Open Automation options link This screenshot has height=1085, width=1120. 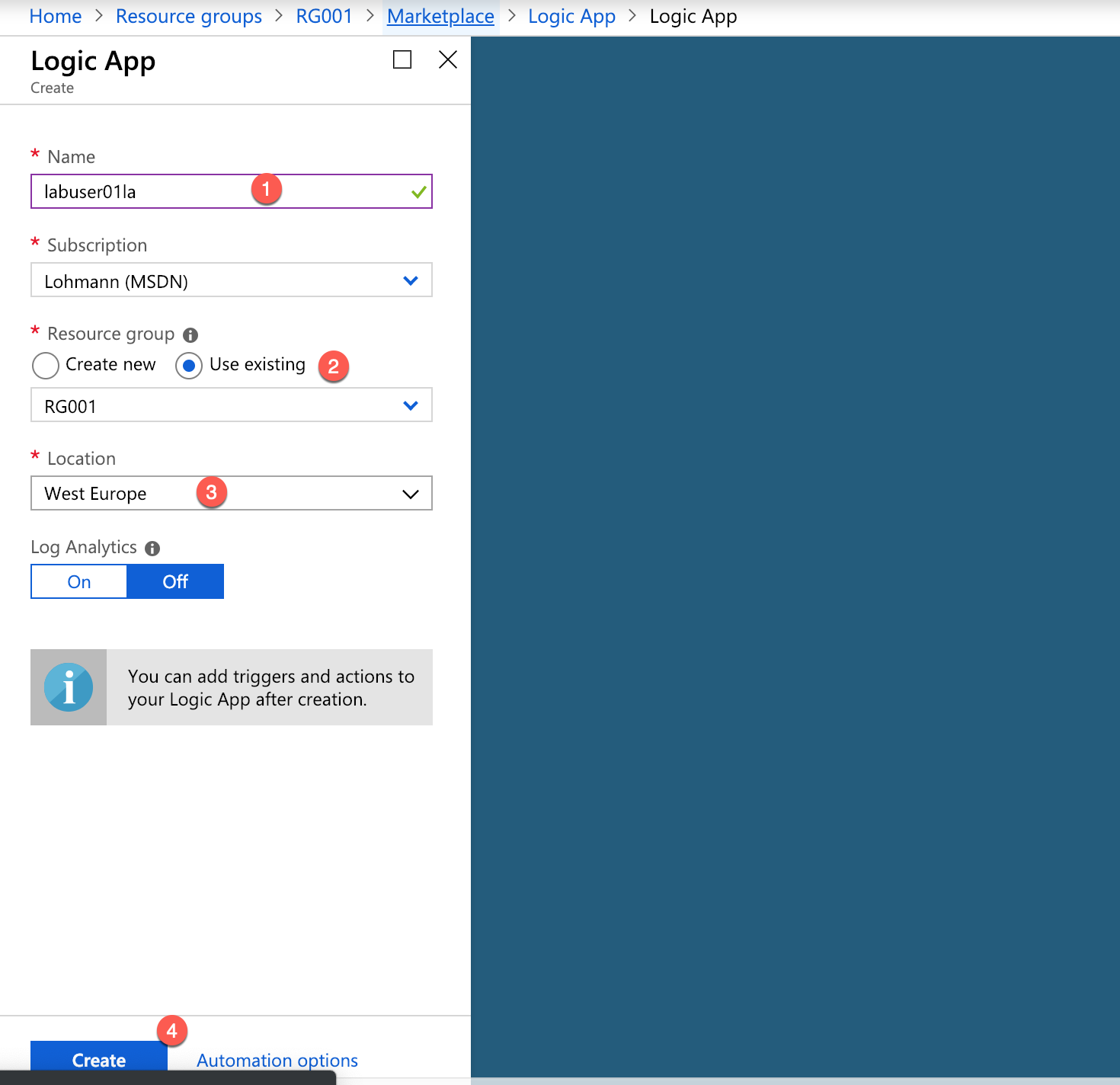pos(277,1060)
